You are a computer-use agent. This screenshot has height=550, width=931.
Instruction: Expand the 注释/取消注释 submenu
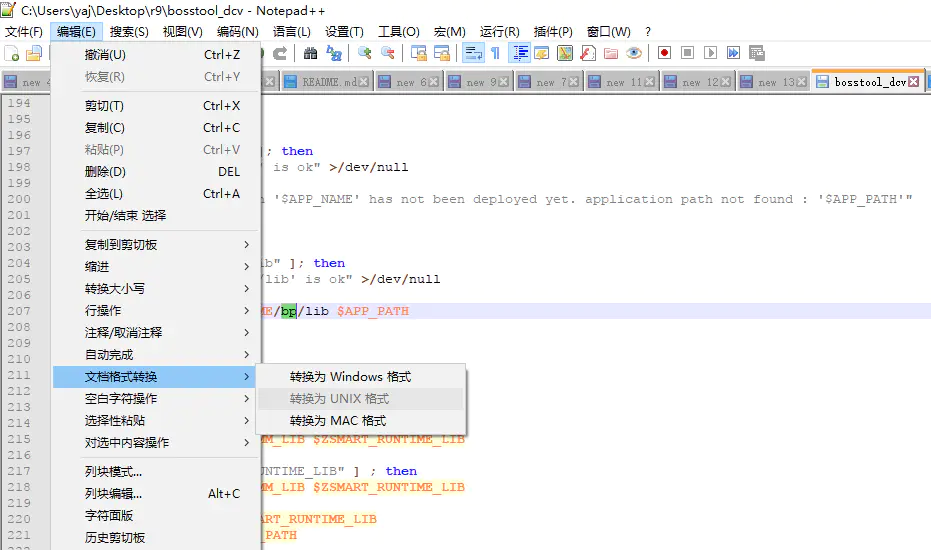[x=156, y=333]
